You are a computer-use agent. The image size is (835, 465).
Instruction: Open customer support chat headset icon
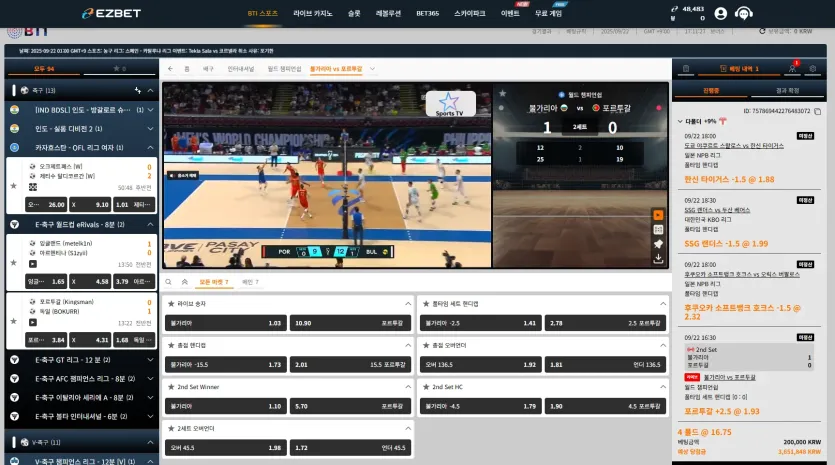point(743,13)
